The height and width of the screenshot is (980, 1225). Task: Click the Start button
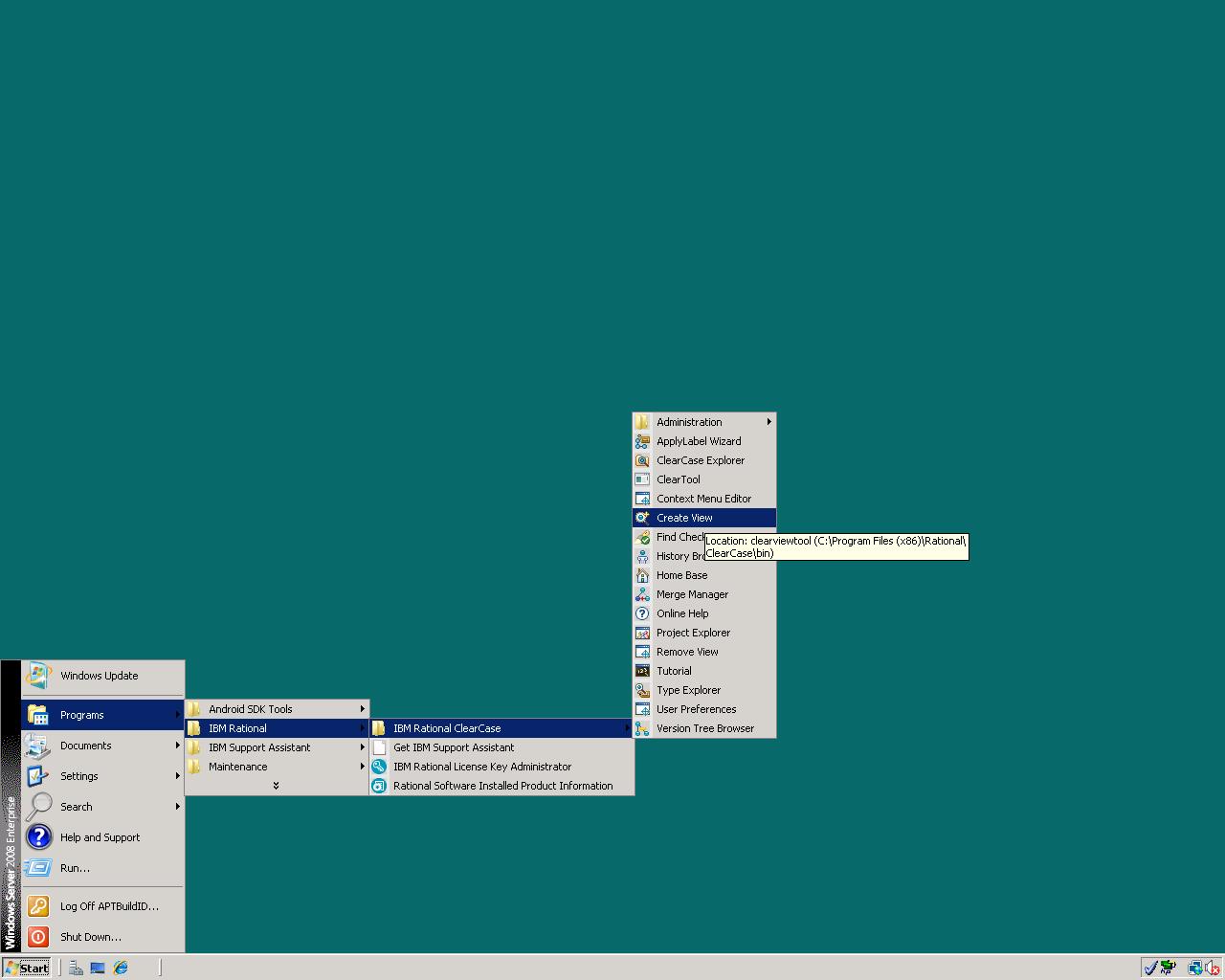pos(27,968)
